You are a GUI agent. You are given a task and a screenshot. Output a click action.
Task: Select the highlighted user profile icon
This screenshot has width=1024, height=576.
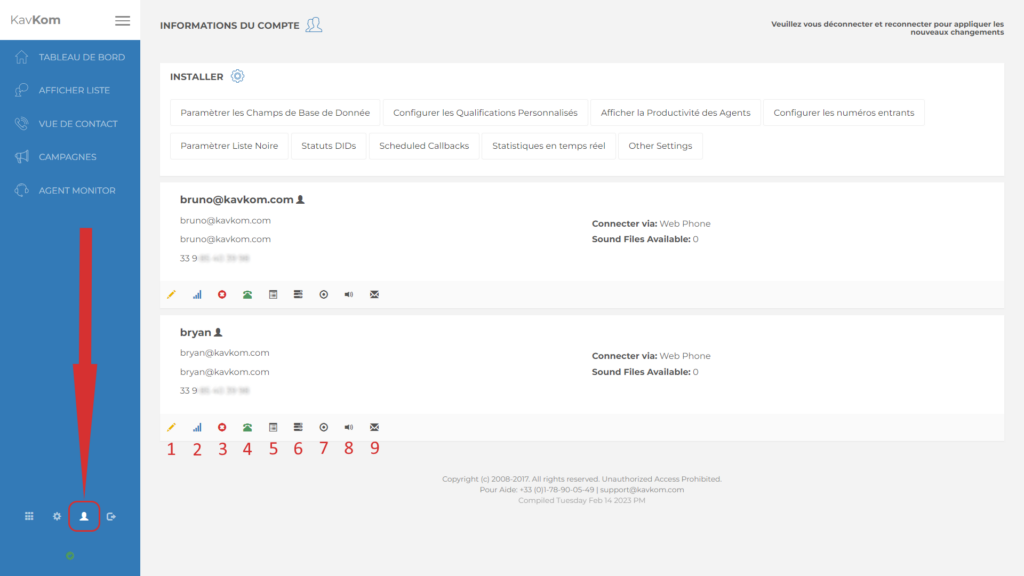click(x=84, y=516)
